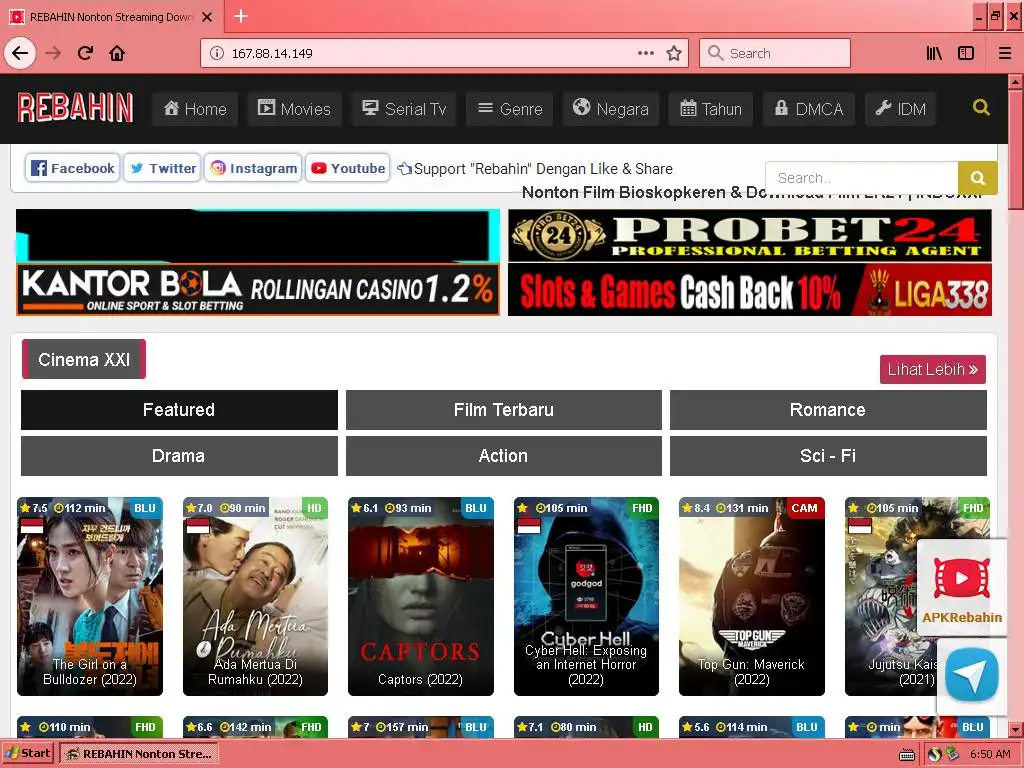Focus the REBAHIN taskbar window button
This screenshot has height=768, width=1024.
click(139, 754)
